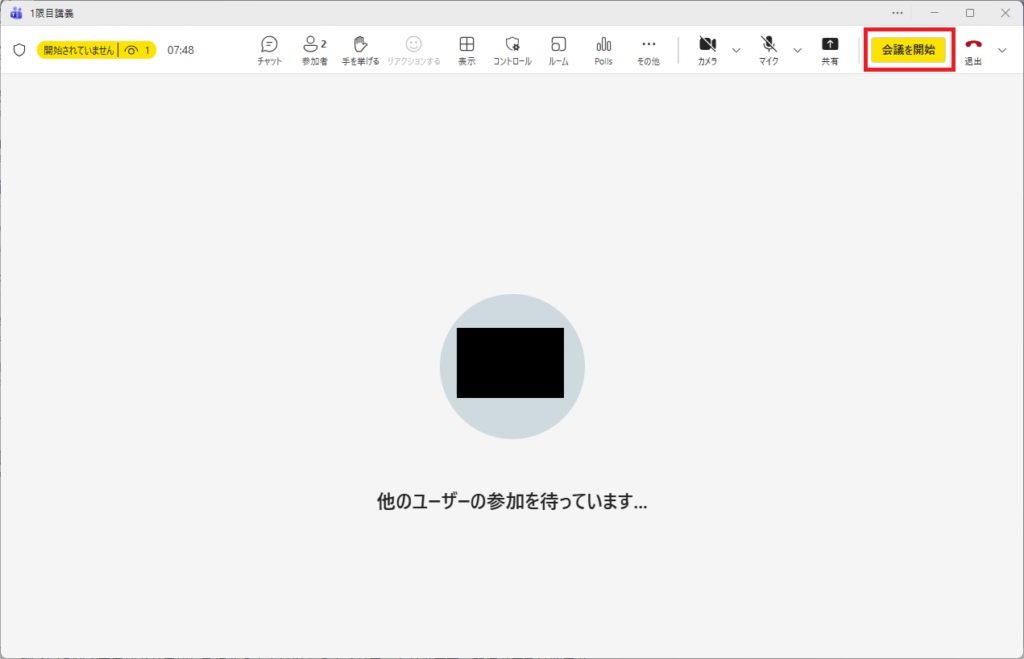Open the Polls panel
Screen dimensions: 1024x659
[x=603, y=49]
